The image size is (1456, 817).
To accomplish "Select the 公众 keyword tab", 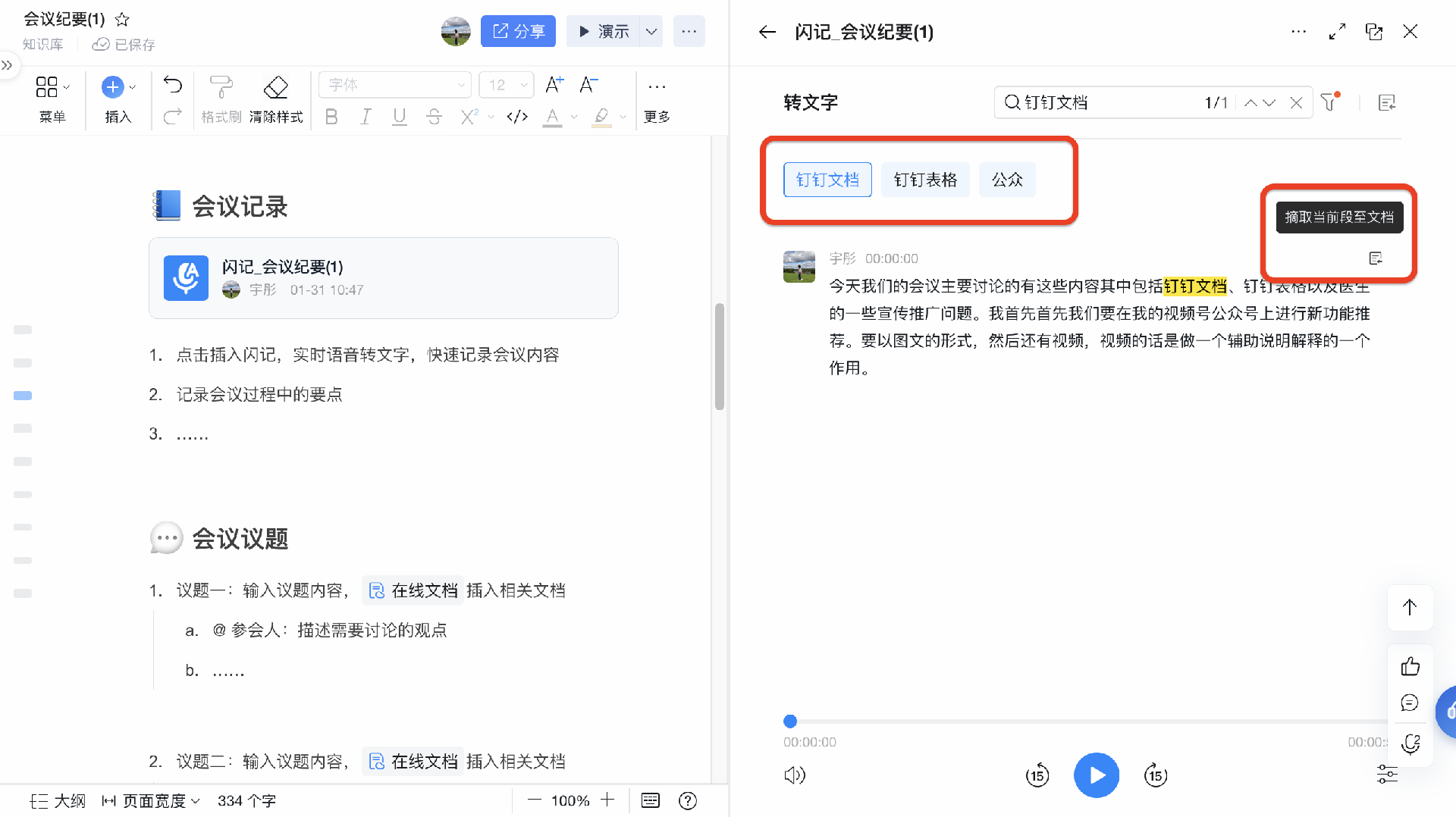I will tap(1007, 180).
